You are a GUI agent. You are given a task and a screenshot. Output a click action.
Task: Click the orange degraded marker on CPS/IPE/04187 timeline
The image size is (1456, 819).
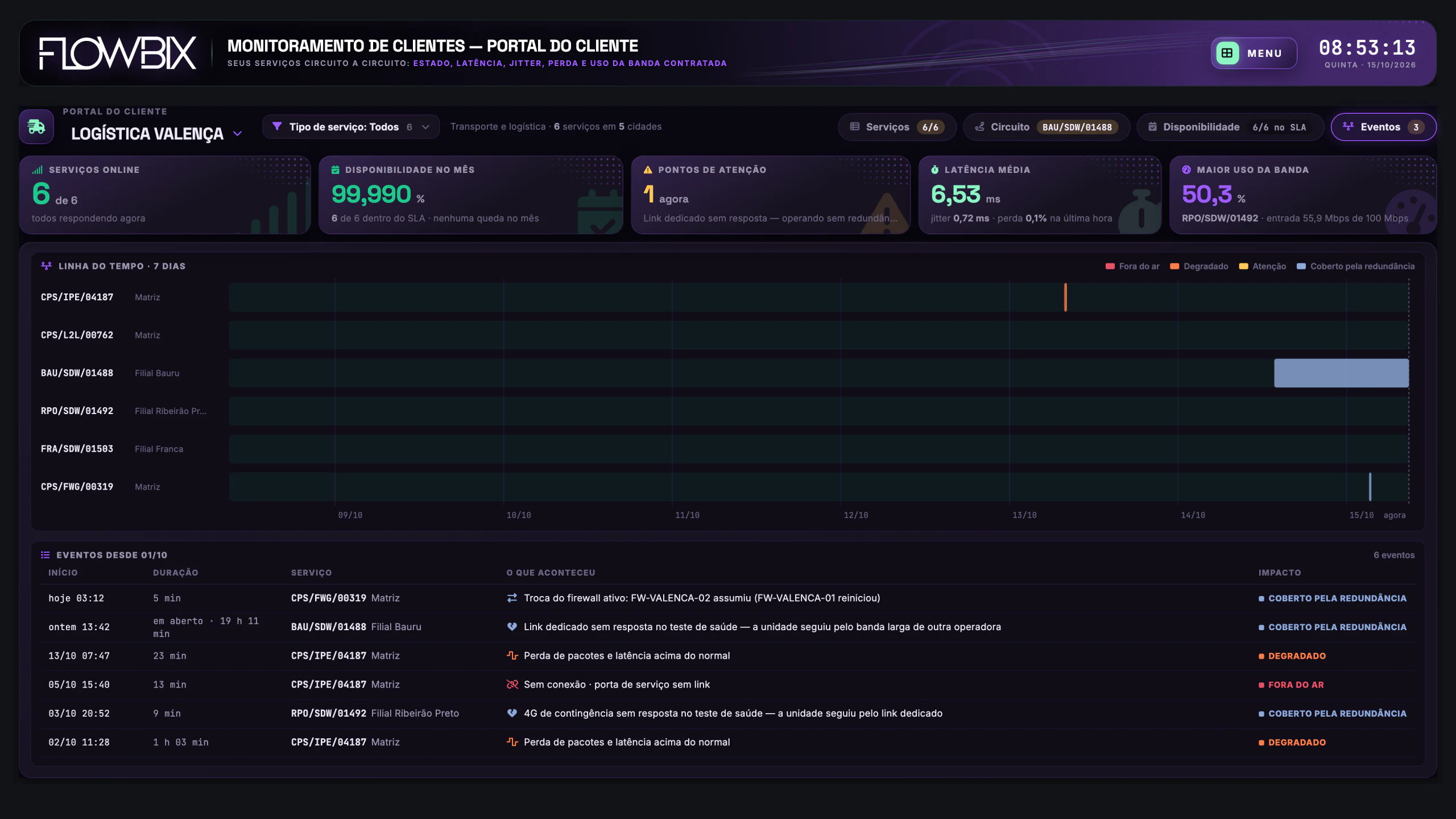[1065, 297]
